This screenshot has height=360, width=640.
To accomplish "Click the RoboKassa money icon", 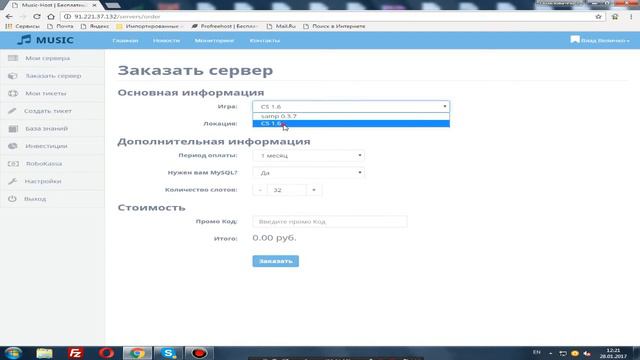I will tap(13, 164).
